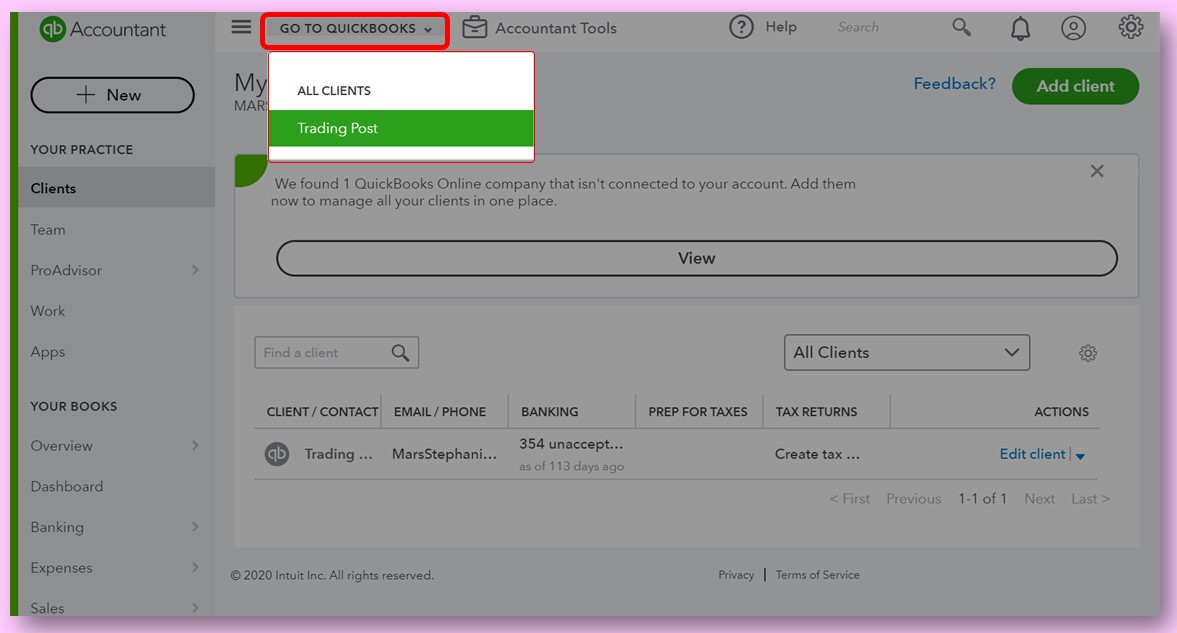This screenshot has height=633, width=1177.
Task: Click the 354 unaccept... banking cell
Action: 570,444
